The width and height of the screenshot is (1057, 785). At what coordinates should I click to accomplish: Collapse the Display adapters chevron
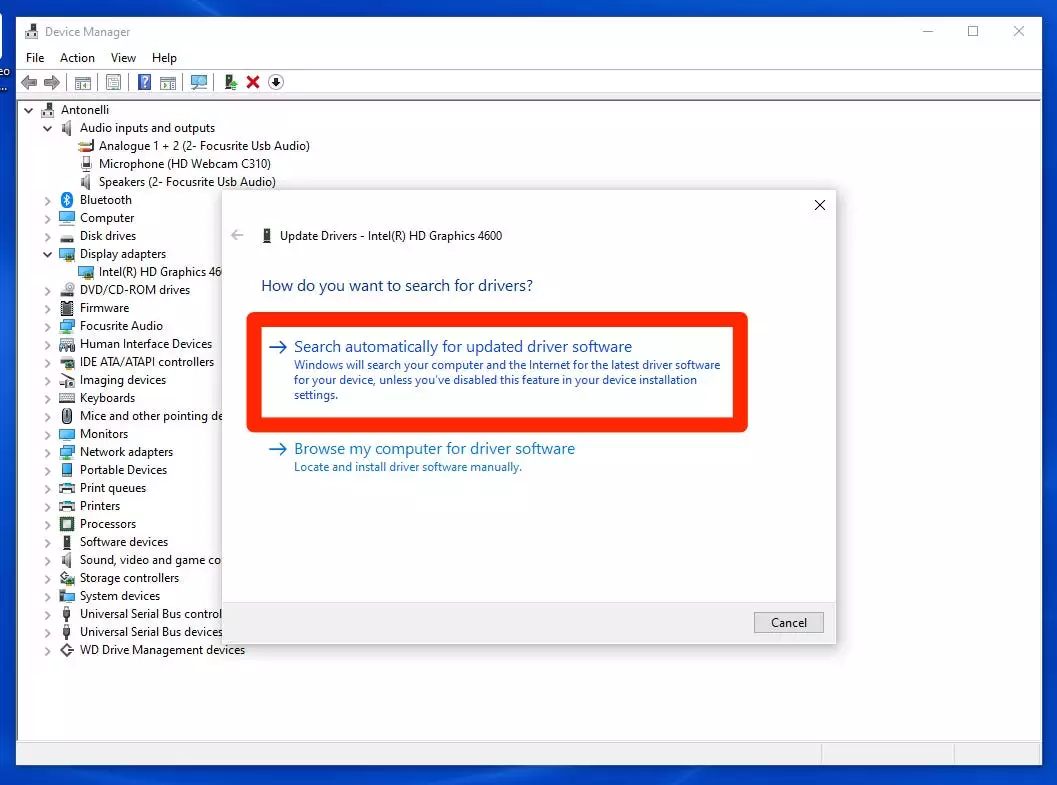[47, 254]
